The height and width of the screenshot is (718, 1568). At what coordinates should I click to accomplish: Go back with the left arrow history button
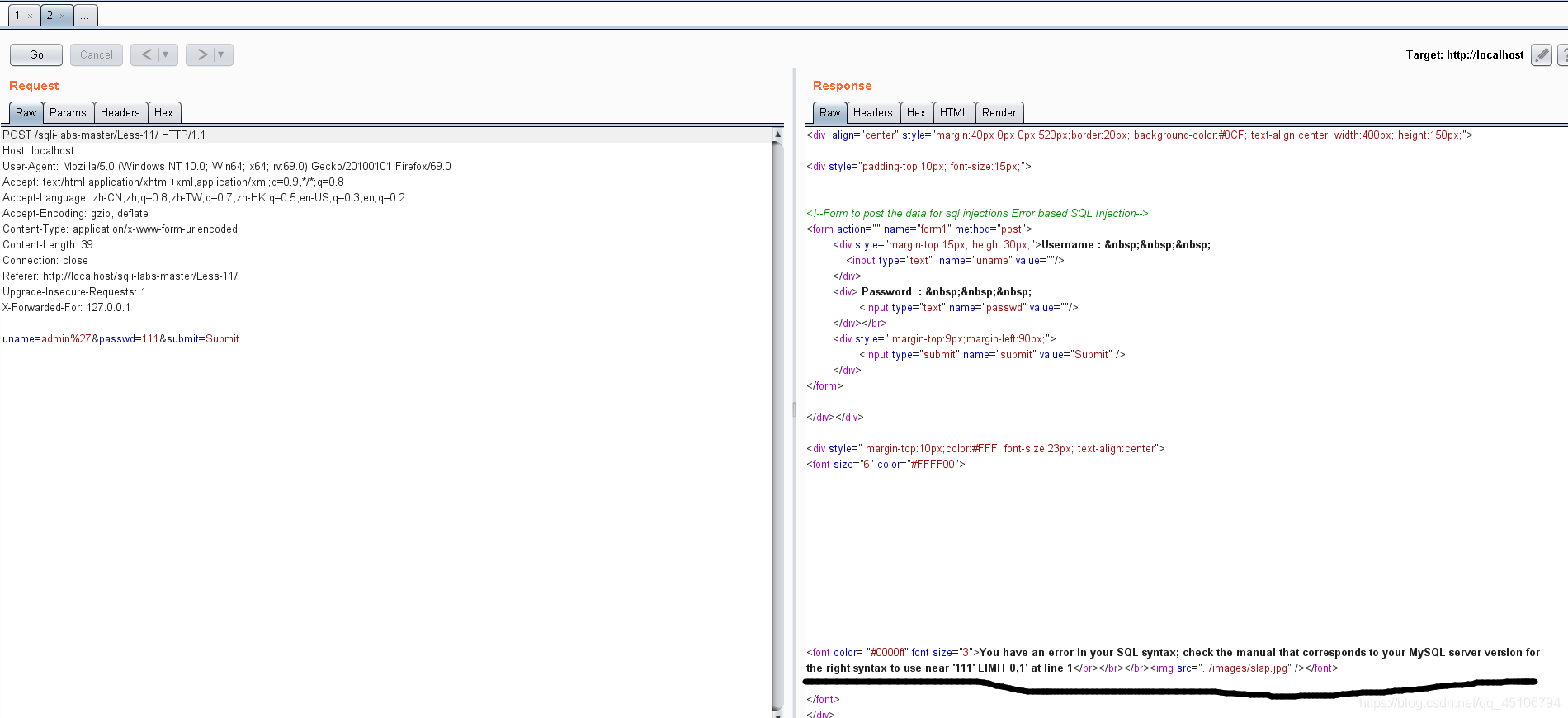pyautogui.click(x=146, y=54)
